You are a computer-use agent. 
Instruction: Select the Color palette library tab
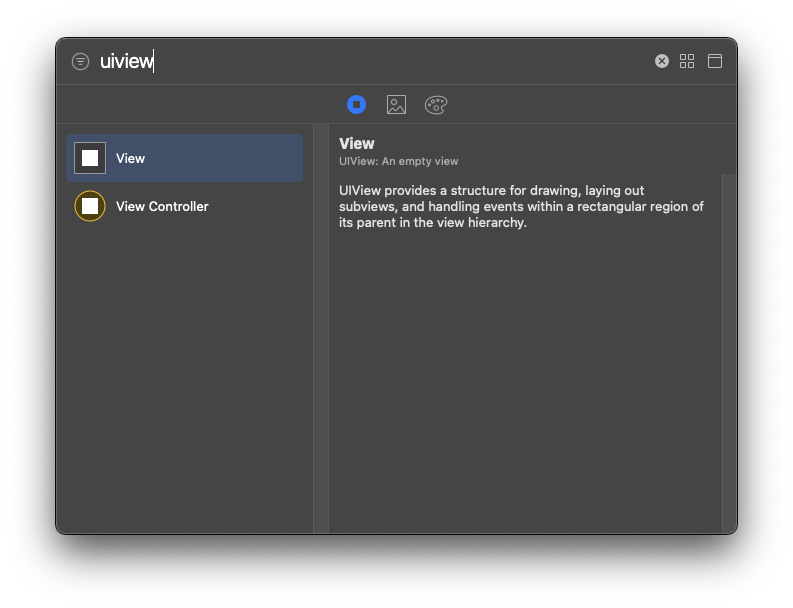coord(436,105)
